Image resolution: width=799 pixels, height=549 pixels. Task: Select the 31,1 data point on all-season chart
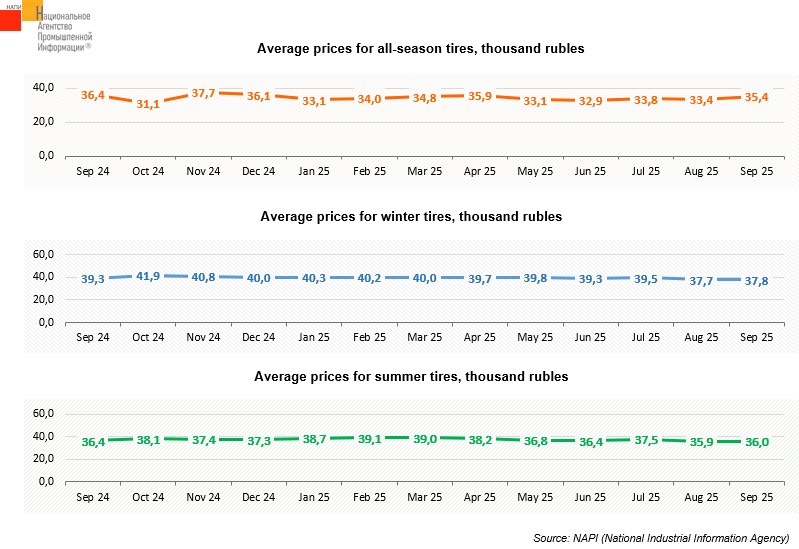tap(148, 104)
